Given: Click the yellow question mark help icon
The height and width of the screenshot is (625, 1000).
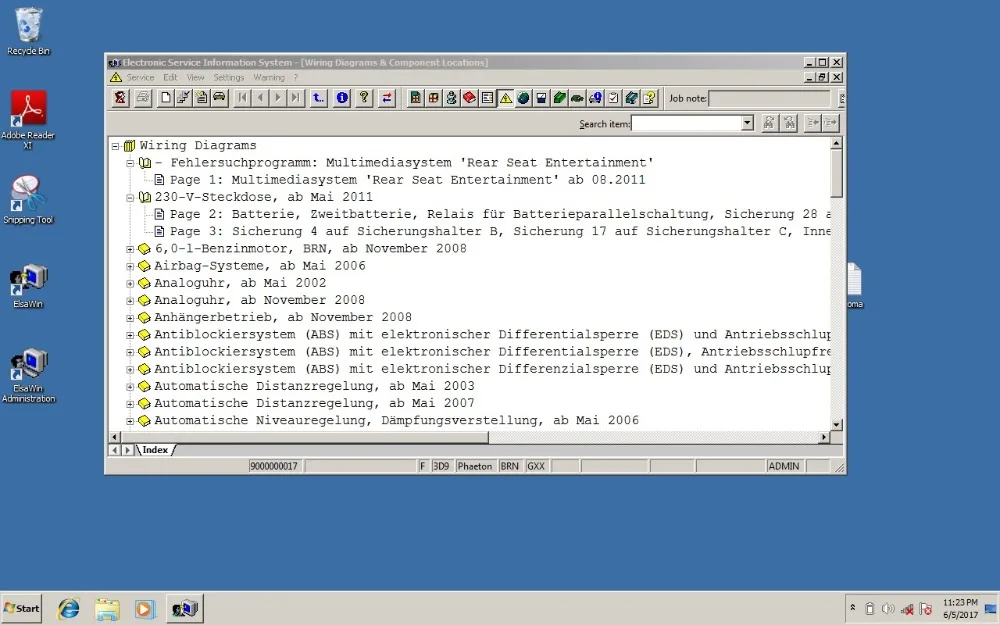Looking at the screenshot, I should coord(364,98).
